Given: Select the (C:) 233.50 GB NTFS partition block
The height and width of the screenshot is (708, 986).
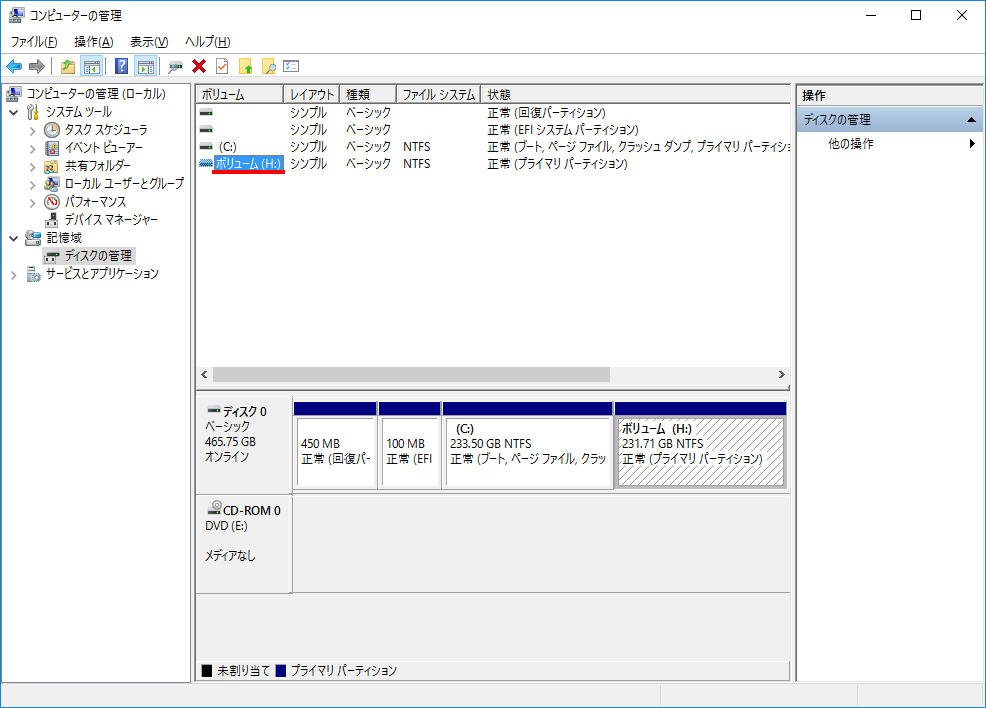Looking at the screenshot, I should pos(528,445).
